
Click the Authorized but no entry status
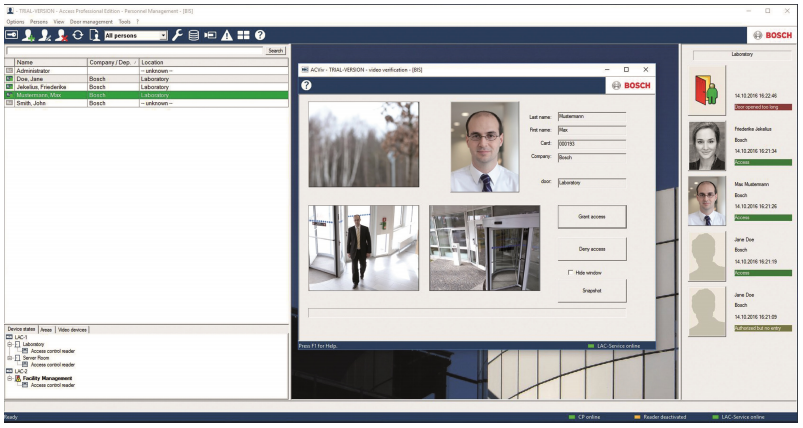763,328
